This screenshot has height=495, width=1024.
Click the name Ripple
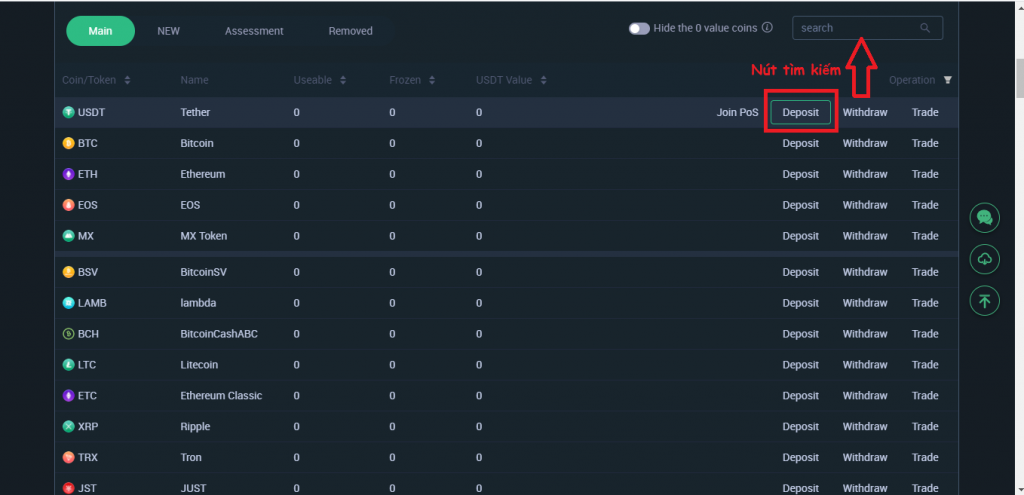point(195,426)
